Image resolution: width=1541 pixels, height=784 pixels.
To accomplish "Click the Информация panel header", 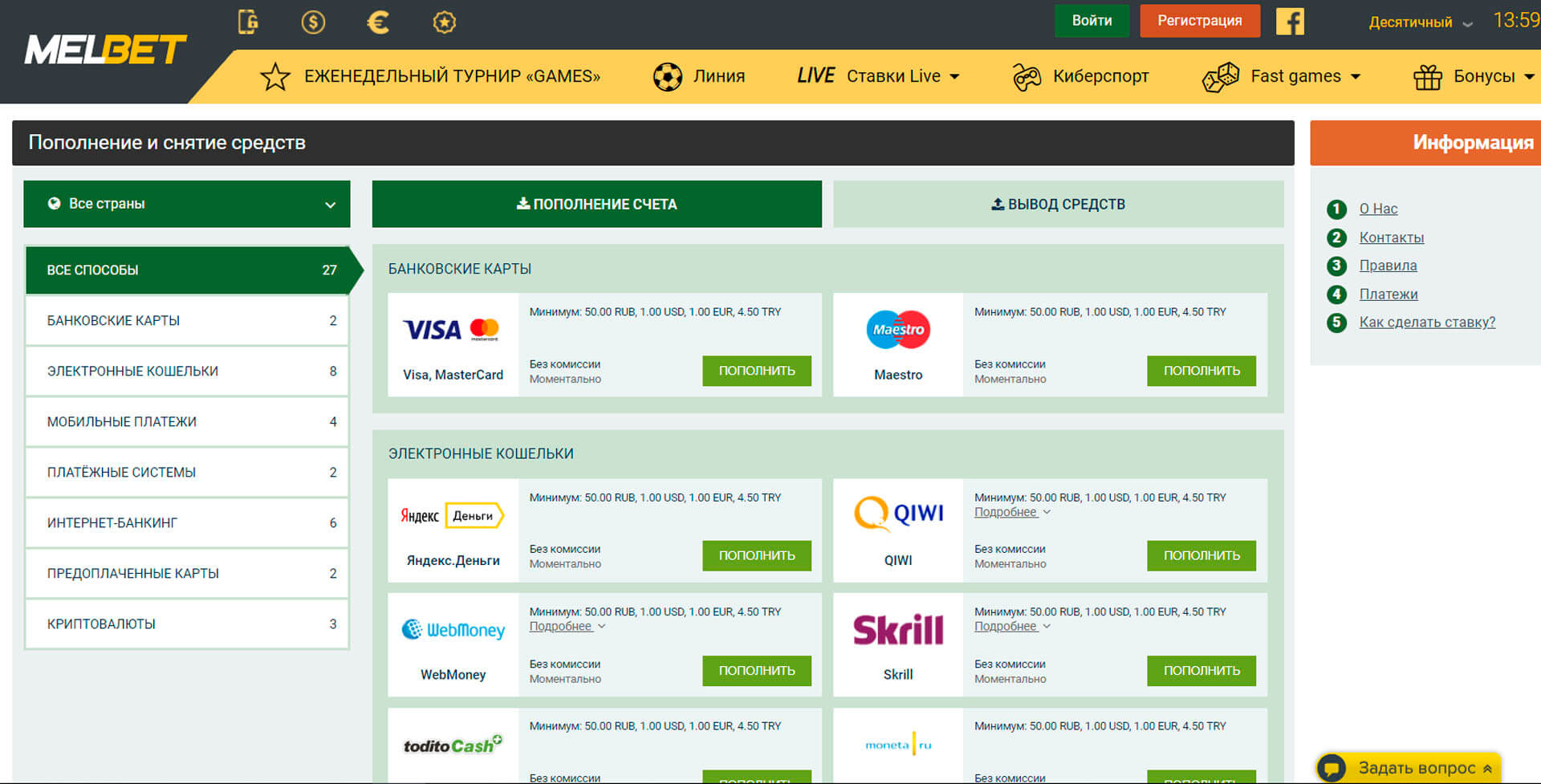I will coord(1425,143).
